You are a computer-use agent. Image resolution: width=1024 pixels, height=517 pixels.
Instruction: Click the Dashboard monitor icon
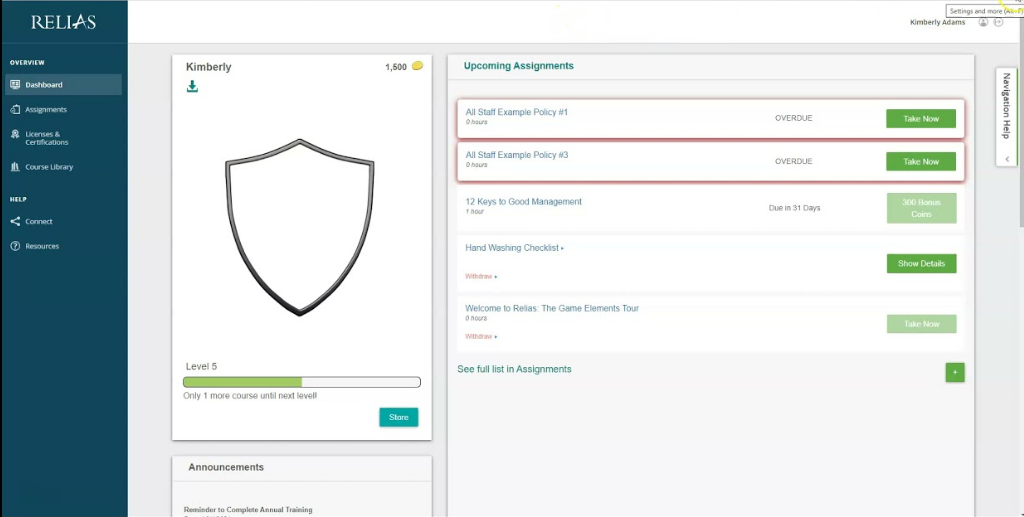click(15, 85)
